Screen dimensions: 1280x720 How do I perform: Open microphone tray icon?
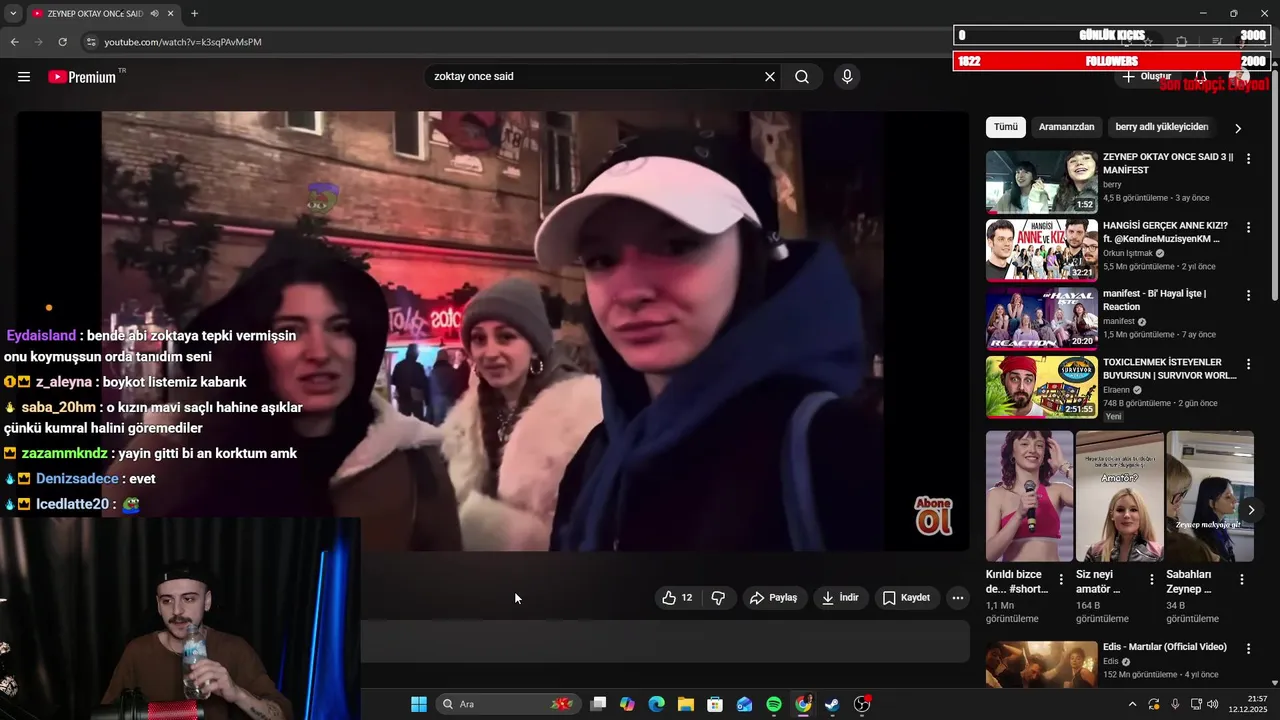pyautogui.click(x=1175, y=704)
